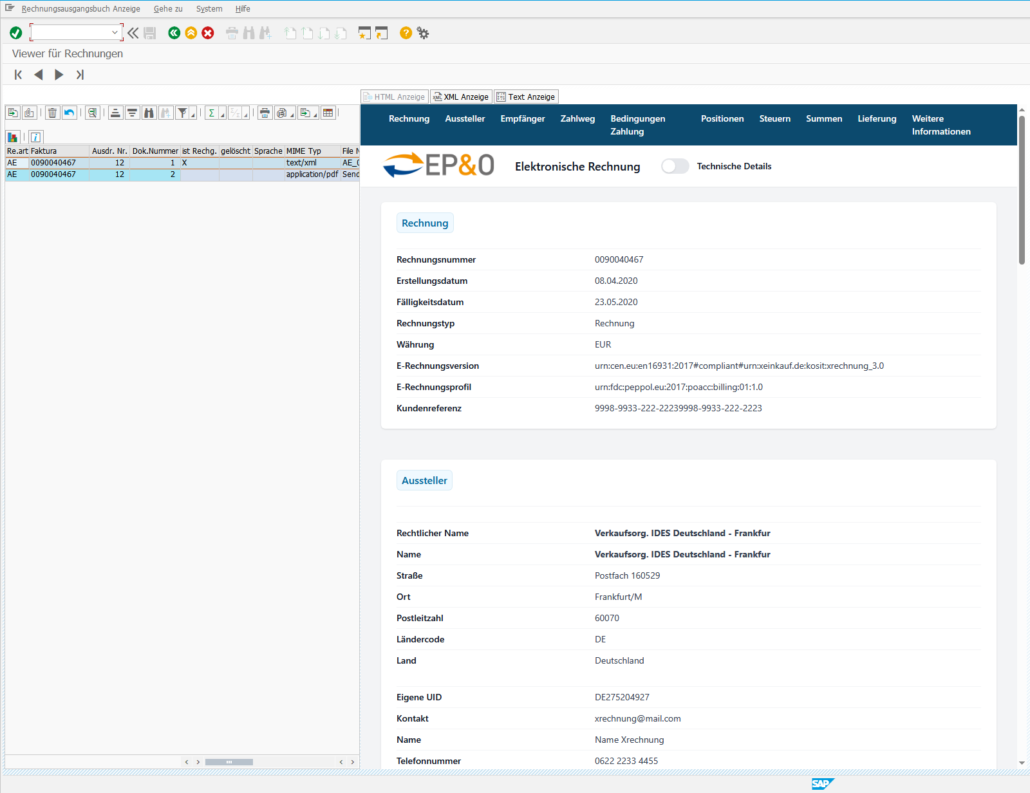The width and height of the screenshot is (1030, 793).
Task: Open help via yellow question mark icon
Action: coord(406,33)
